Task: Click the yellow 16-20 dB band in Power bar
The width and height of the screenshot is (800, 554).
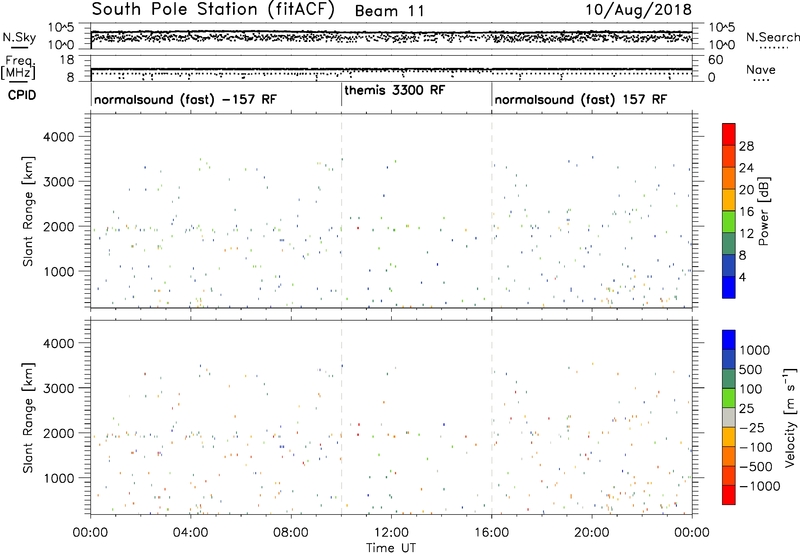Action: (x=729, y=200)
